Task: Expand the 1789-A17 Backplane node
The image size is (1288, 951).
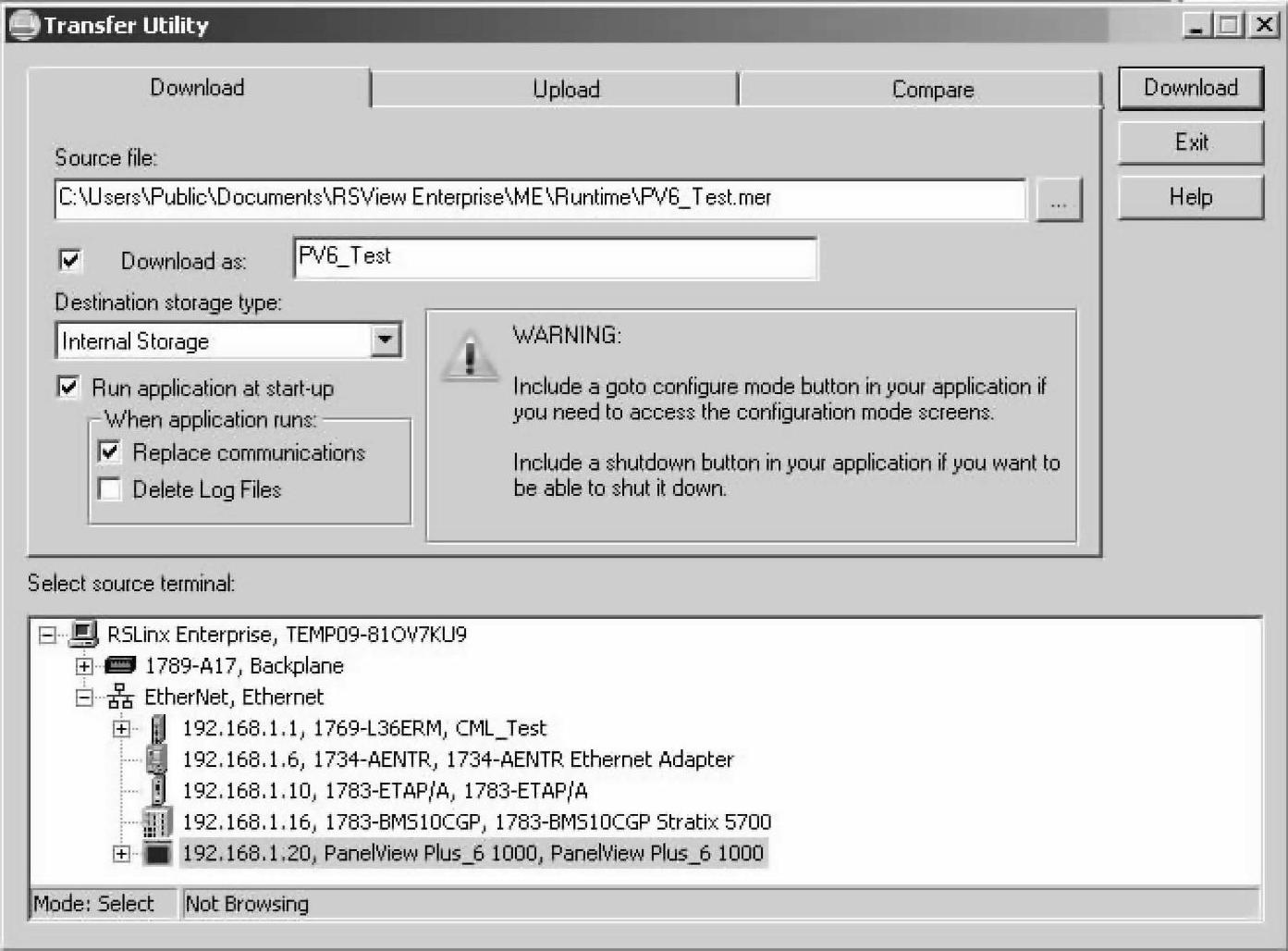Action: [x=84, y=666]
